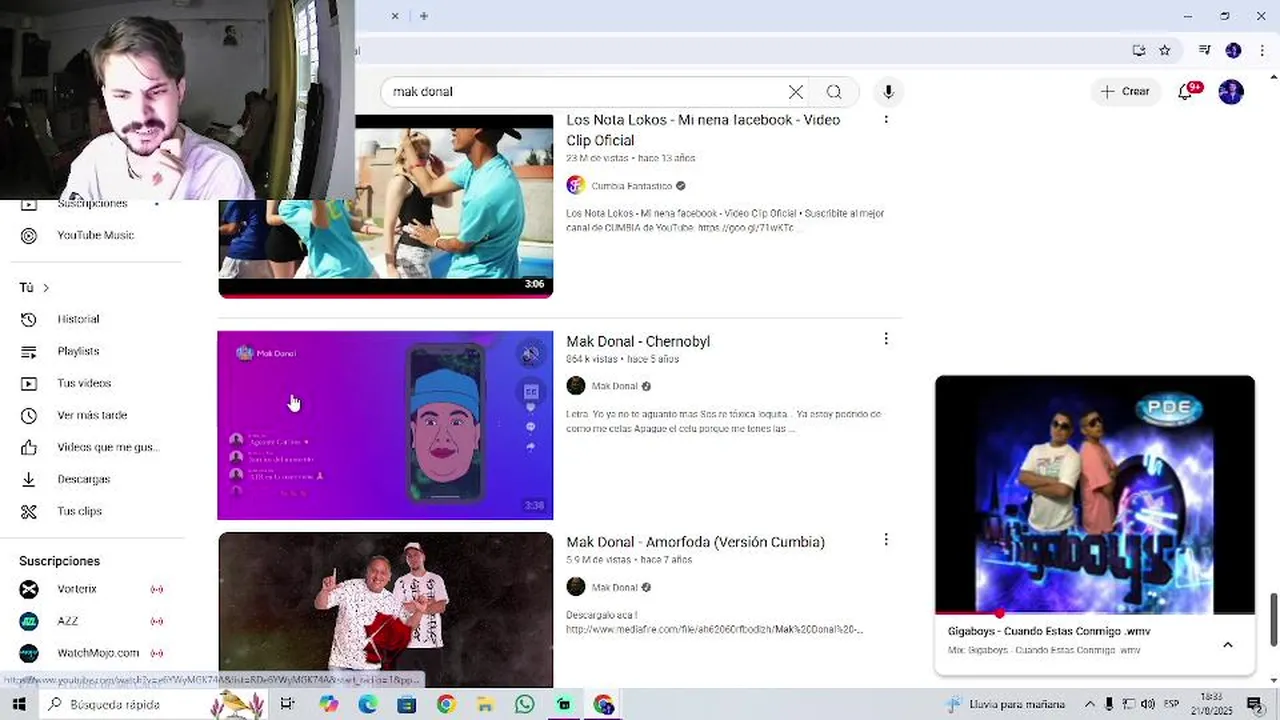
Task: Open Los Nota Lokos - Mi nena facebook title
Action: pyautogui.click(x=703, y=130)
